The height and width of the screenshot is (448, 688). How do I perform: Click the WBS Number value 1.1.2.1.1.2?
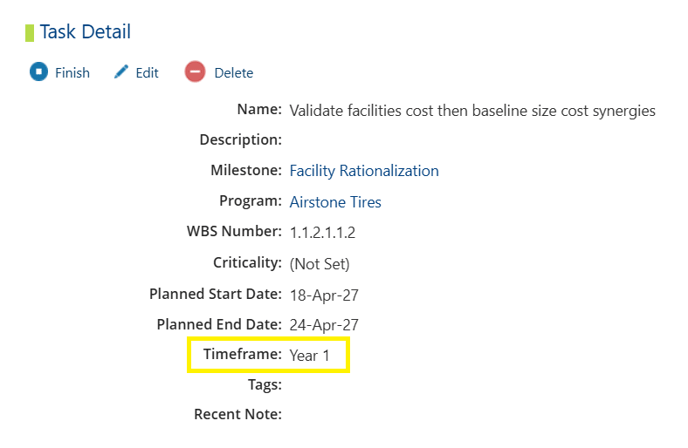[322, 233]
